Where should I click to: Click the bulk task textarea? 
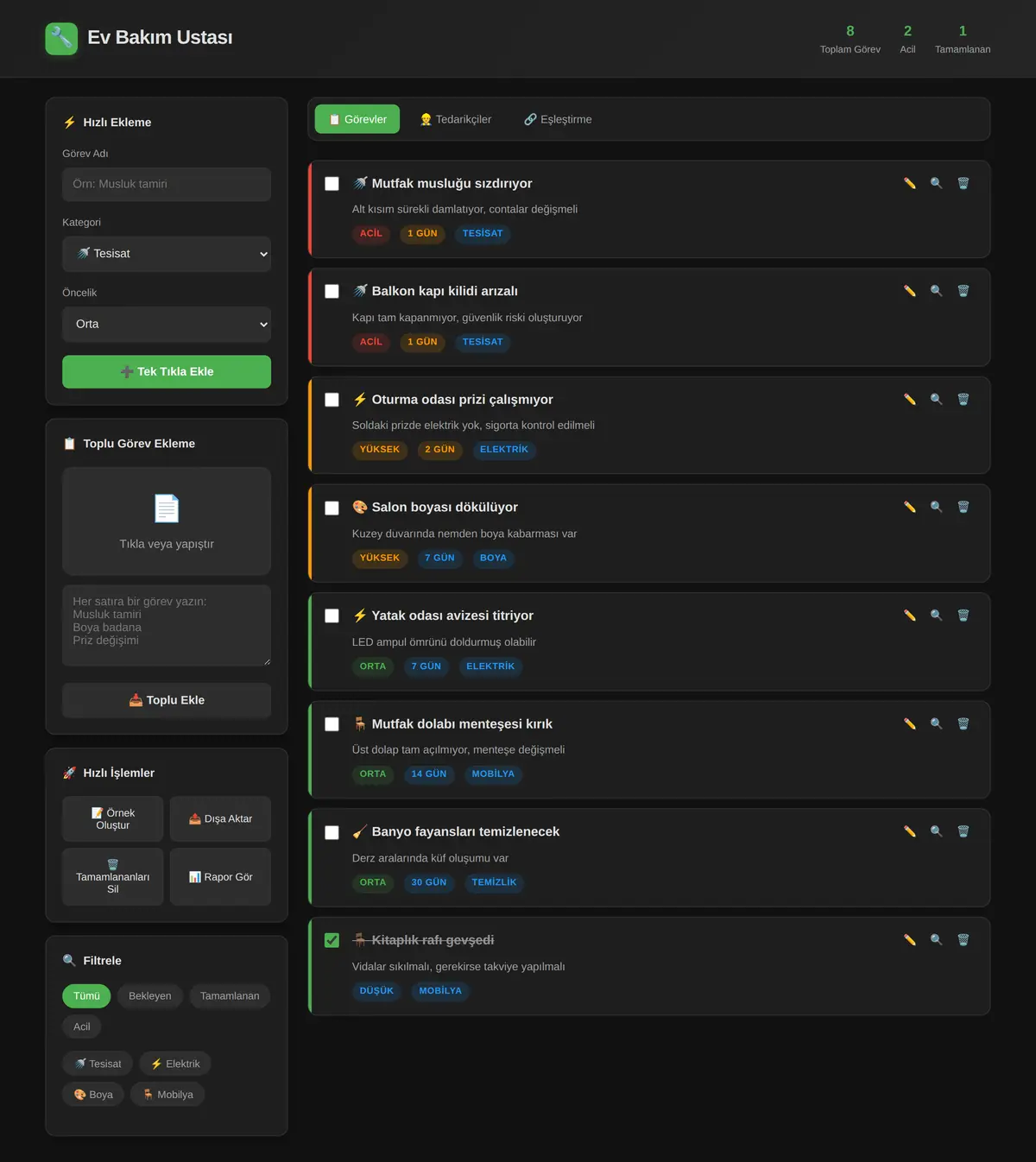pos(167,626)
